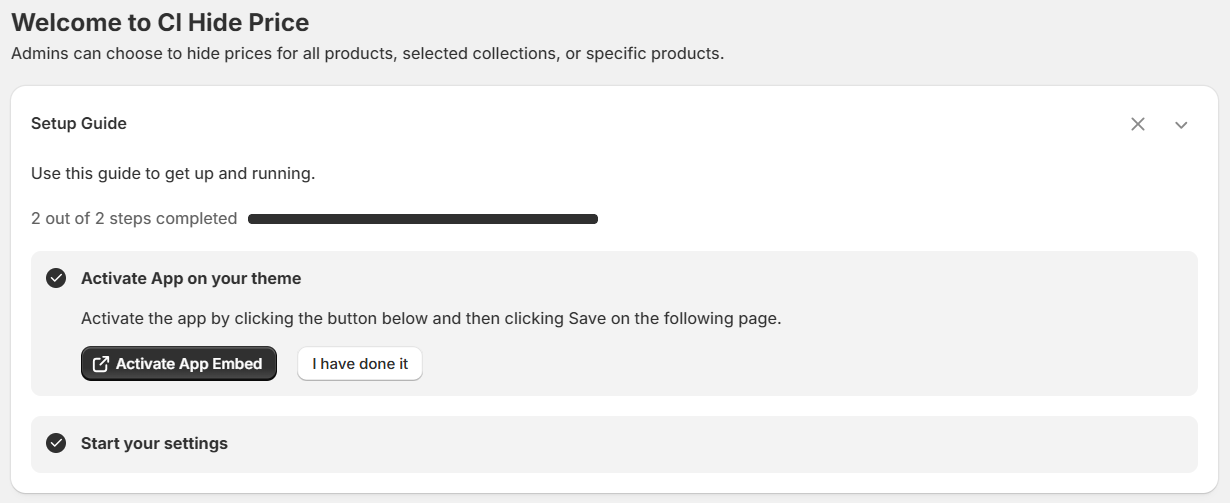Click the Setup Guide card title
Viewport: 1230px width, 503px height.
click(79, 123)
